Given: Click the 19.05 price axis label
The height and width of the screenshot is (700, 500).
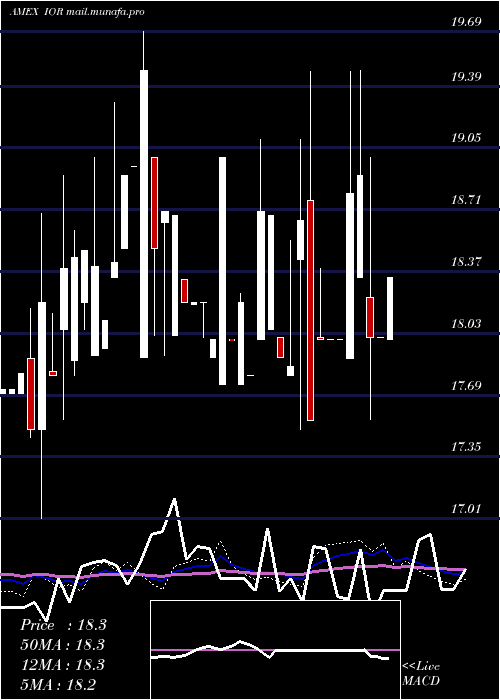Looking at the screenshot, I should (466, 138).
